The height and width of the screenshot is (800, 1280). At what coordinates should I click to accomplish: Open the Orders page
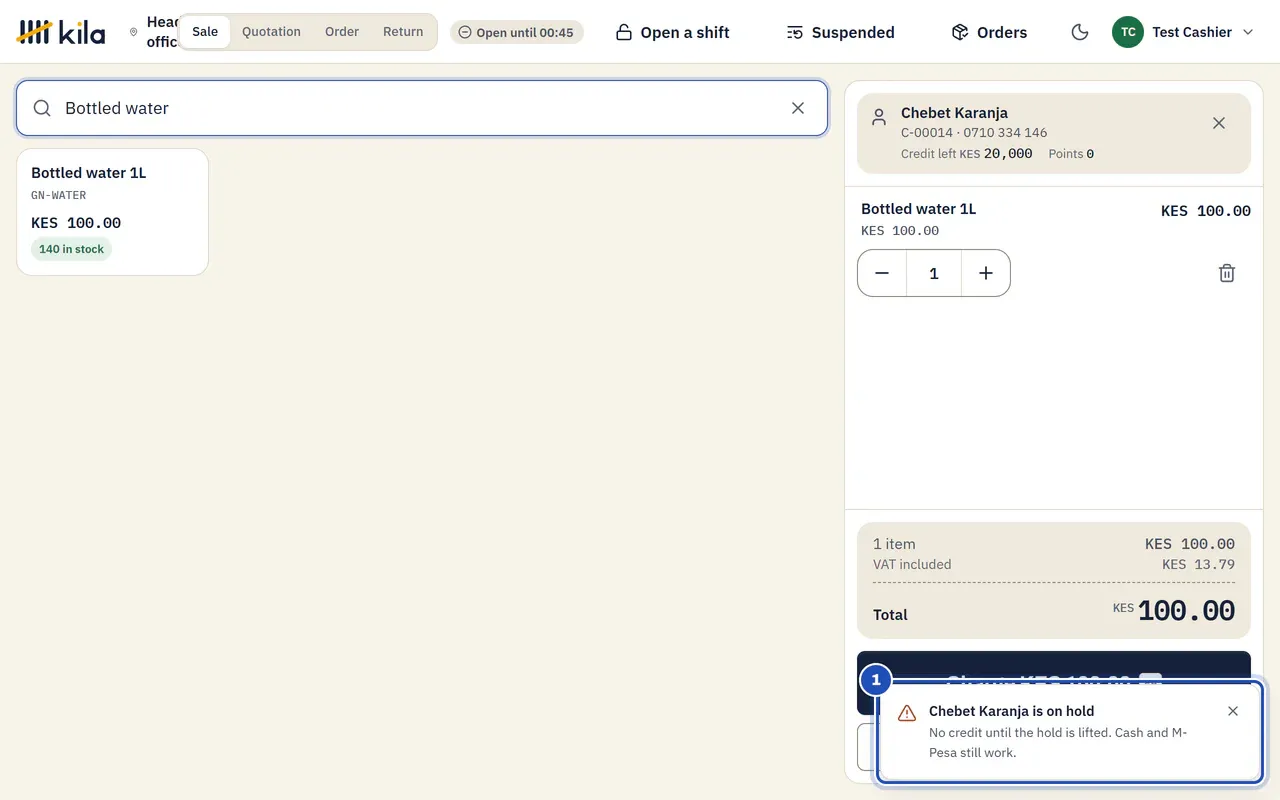(989, 32)
